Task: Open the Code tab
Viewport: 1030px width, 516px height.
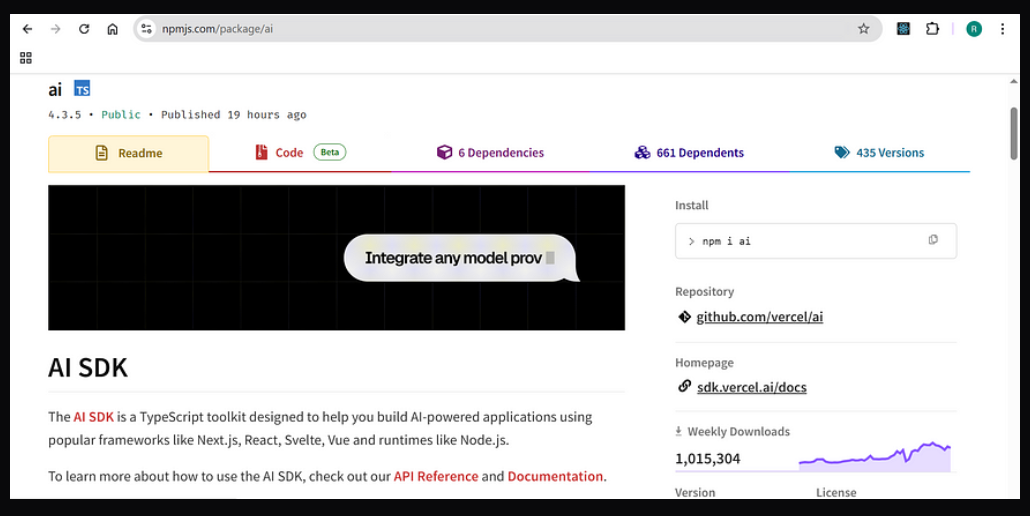Action: pos(300,153)
